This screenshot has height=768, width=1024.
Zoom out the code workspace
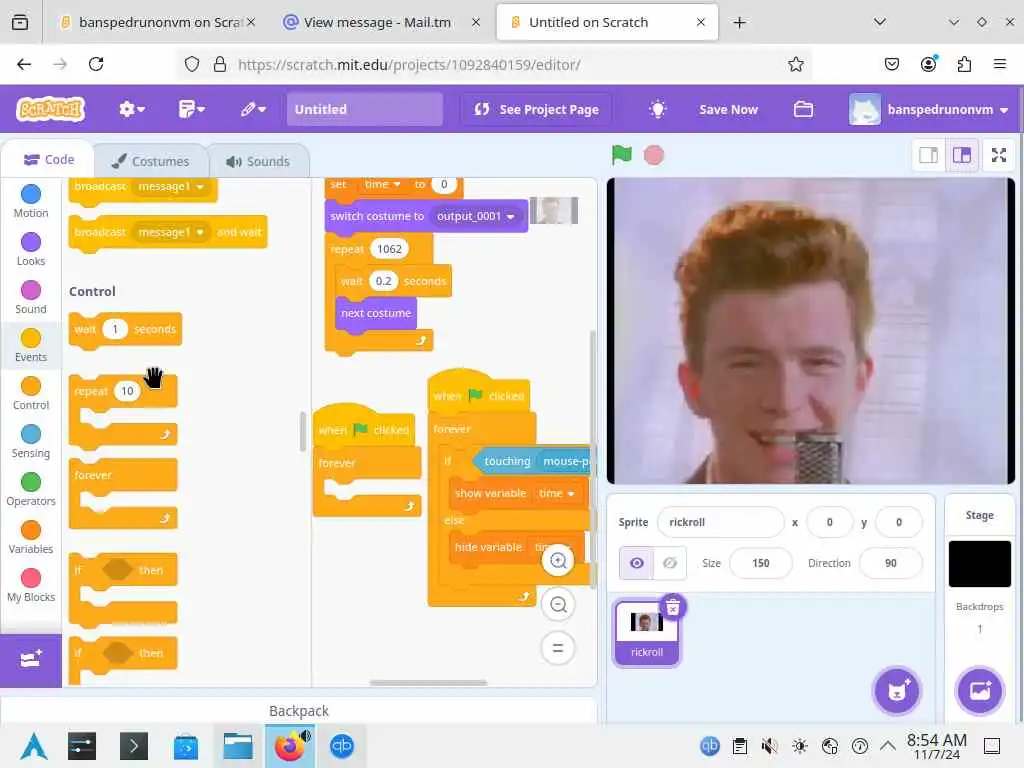click(x=558, y=605)
